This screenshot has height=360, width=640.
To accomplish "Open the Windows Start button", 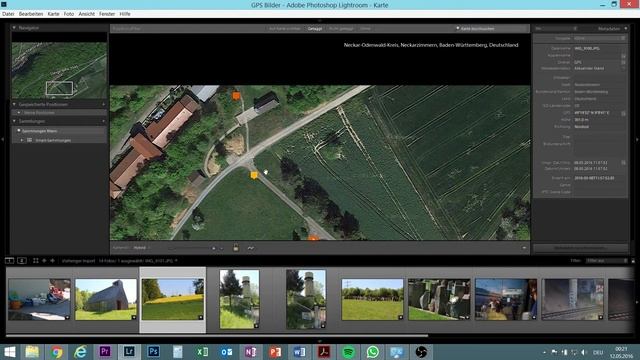I will click(9, 351).
